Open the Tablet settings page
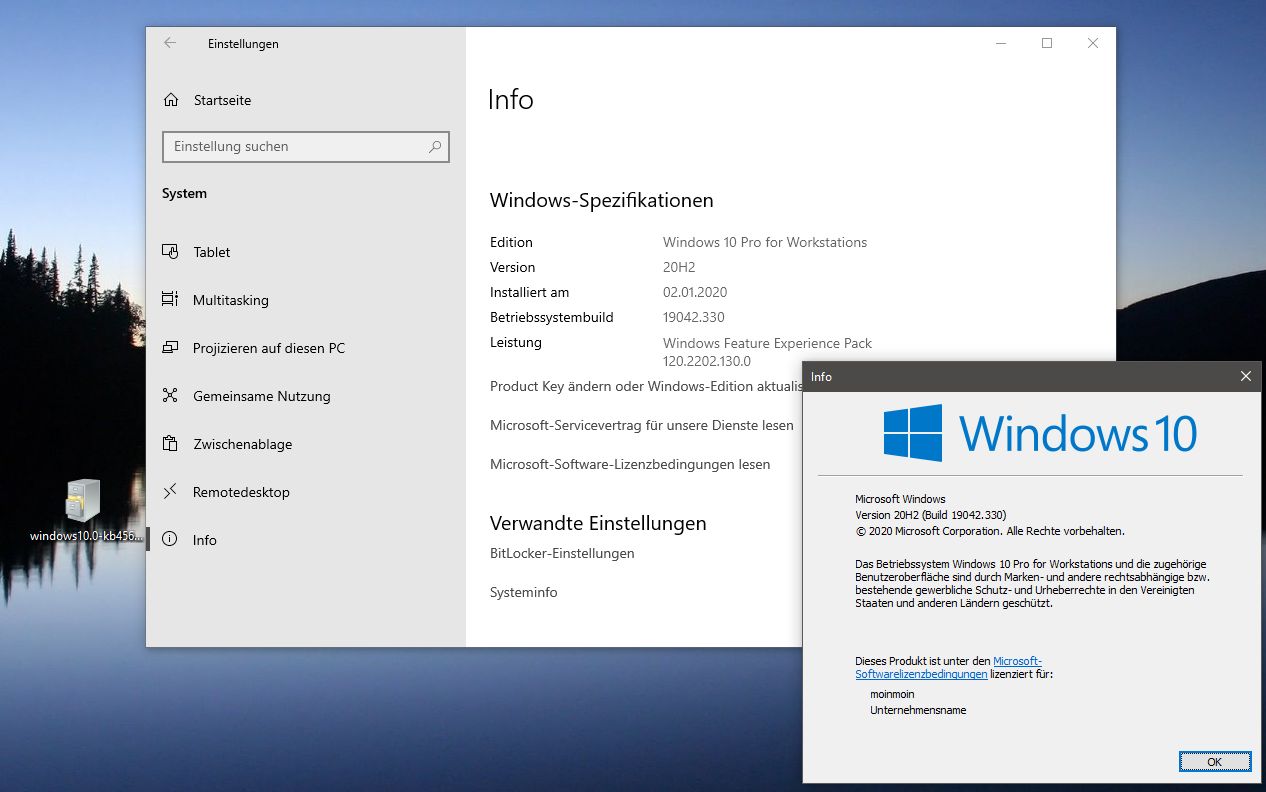 [x=306, y=252]
